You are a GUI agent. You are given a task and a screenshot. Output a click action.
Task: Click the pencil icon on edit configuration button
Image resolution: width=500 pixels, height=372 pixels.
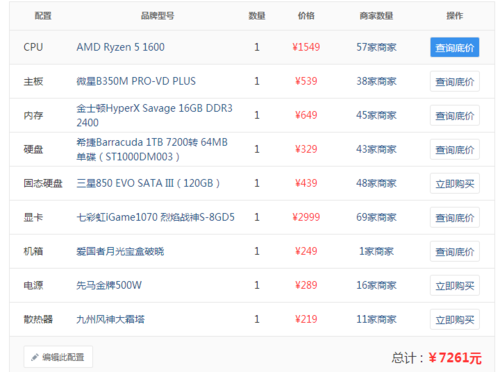point(35,357)
